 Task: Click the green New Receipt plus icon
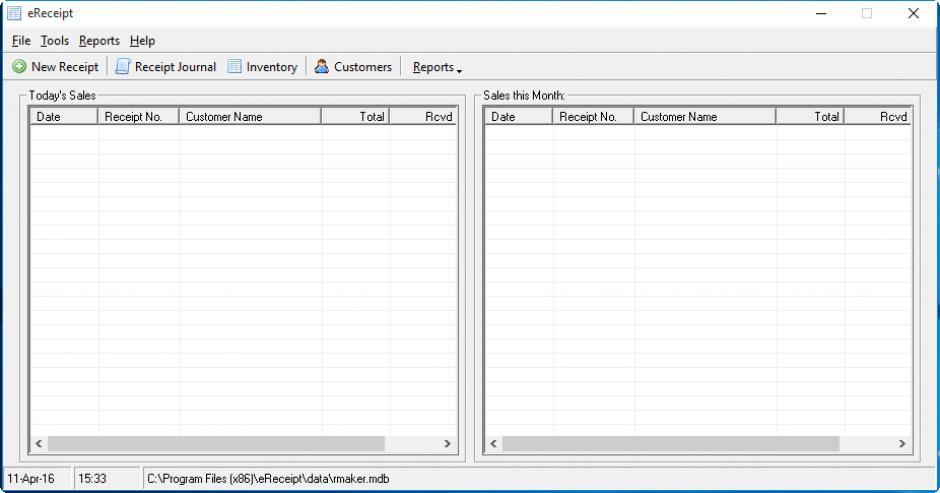[19, 67]
